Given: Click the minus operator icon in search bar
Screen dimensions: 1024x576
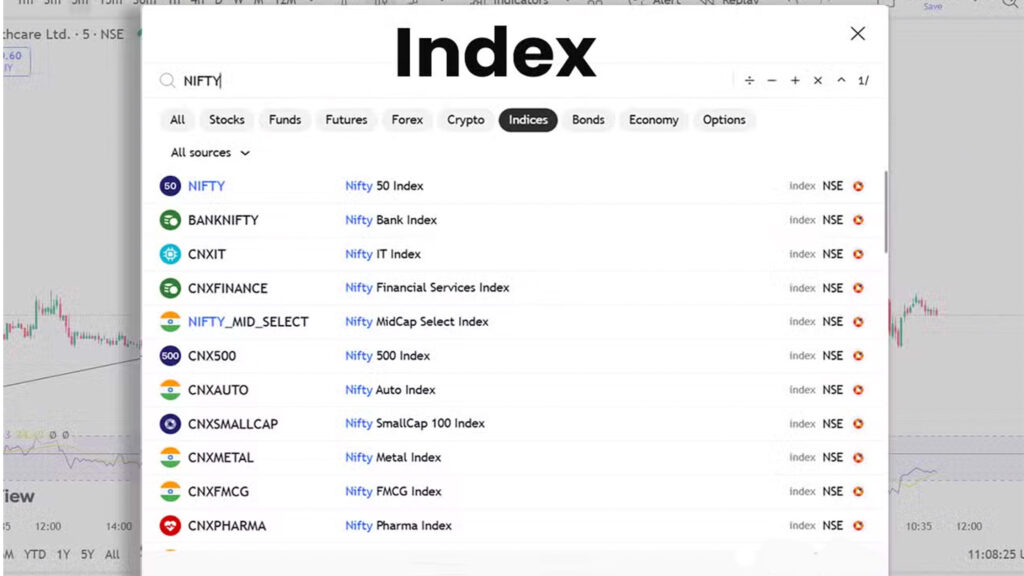Looking at the screenshot, I should [x=772, y=80].
